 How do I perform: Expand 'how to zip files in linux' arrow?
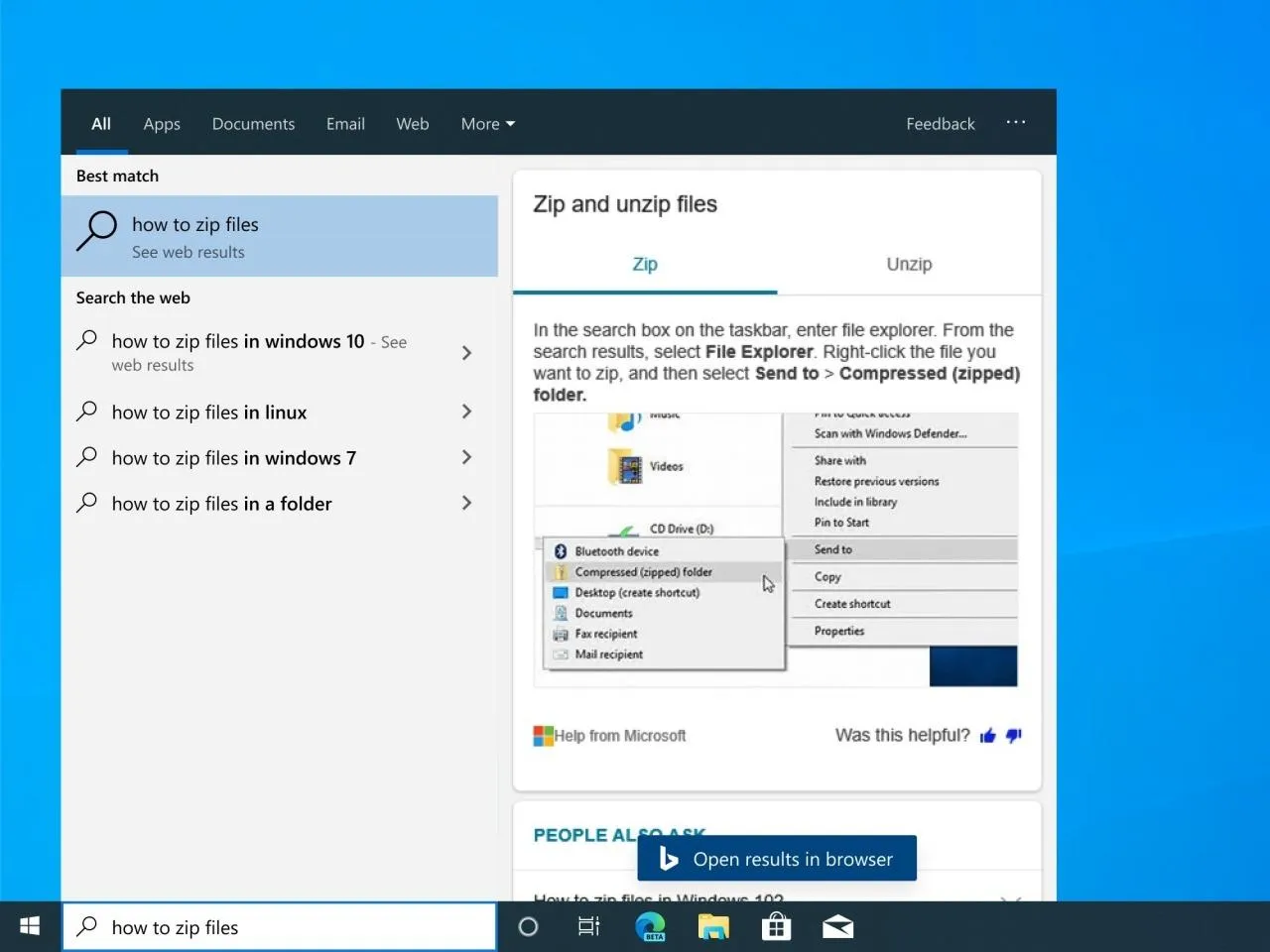point(466,412)
